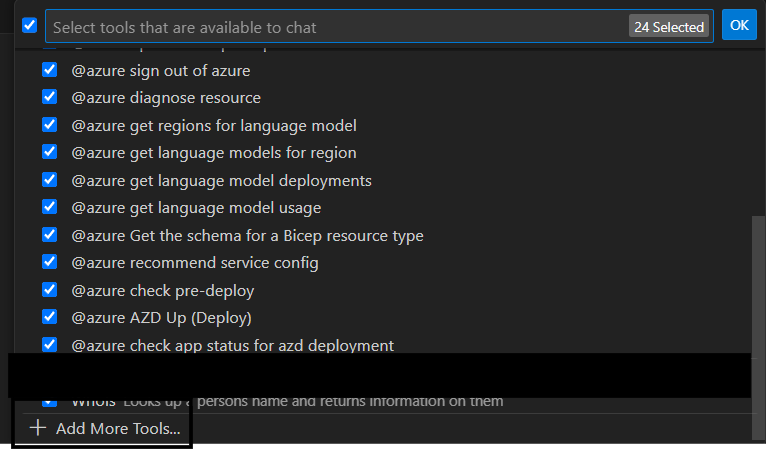The image size is (766, 449).
Task: Uncheck '@azure diagnose resource' checkbox
Action: point(49,97)
